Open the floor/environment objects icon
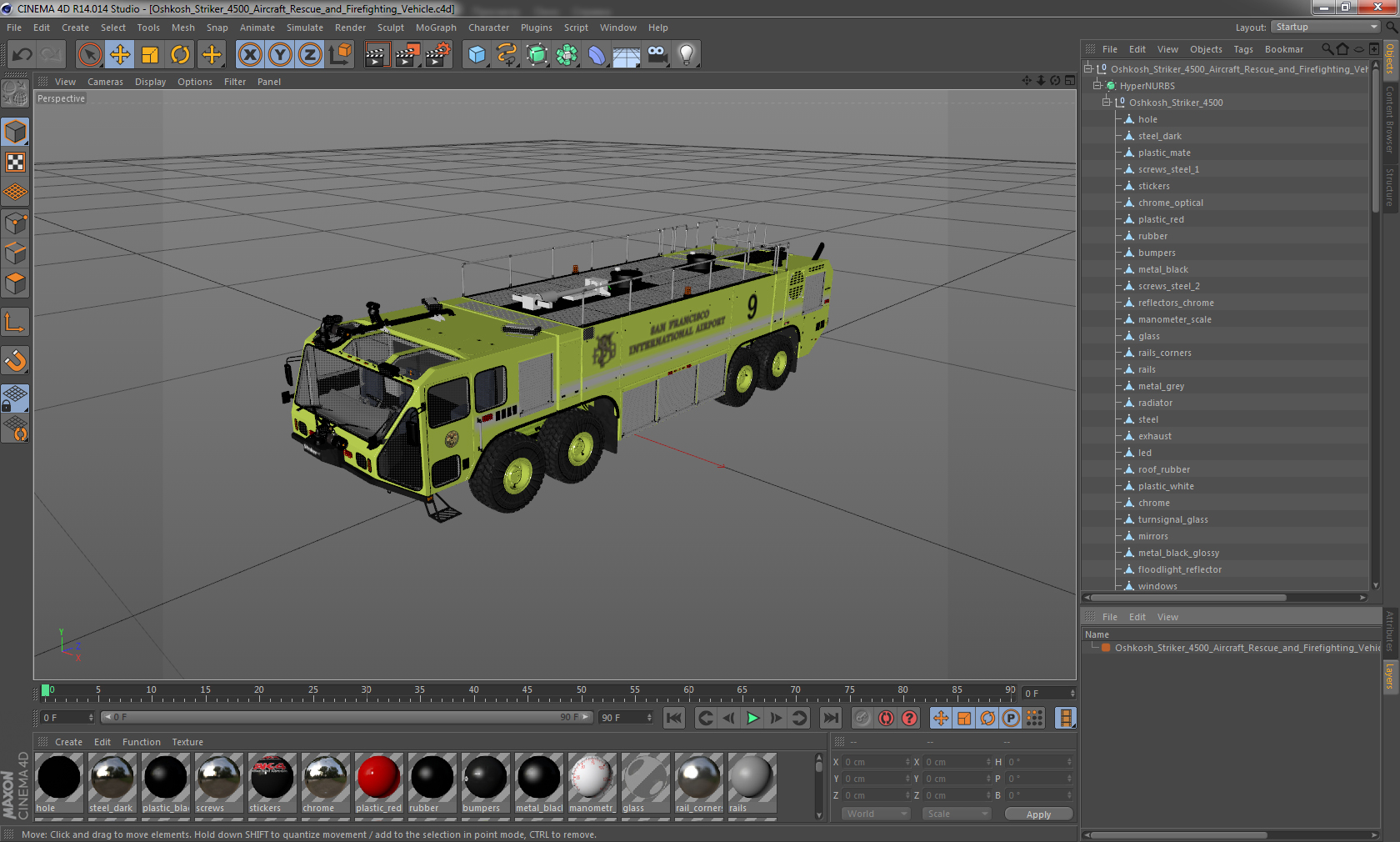This screenshot has width=1400, height=842. (x=627, y=55)
